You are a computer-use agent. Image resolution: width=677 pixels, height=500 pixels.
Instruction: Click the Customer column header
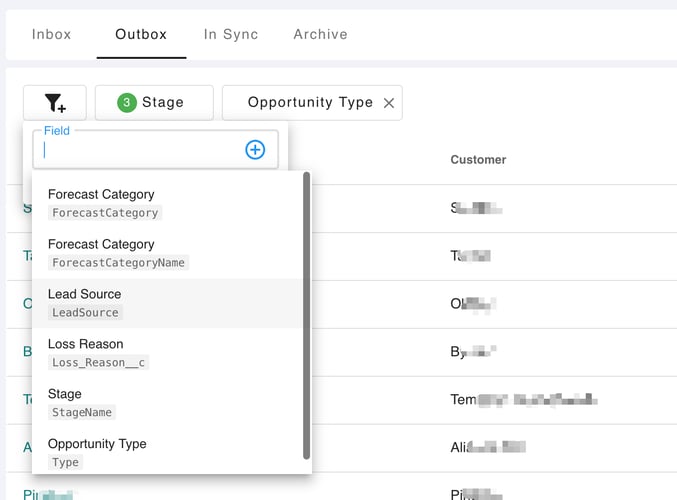click(478, 160)
